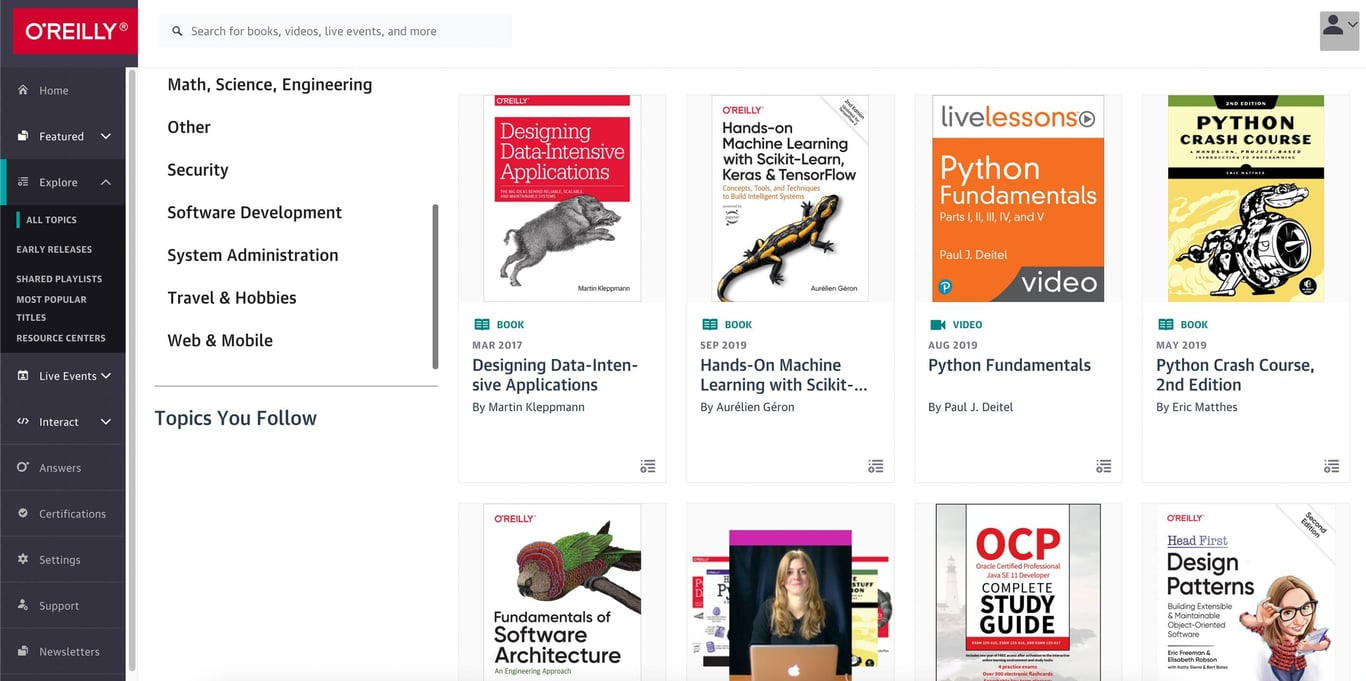Image resolution: width=1366 pixels, height=681 pixels.
Task: Expand the Live Events chevron
Action: point(106,376)
